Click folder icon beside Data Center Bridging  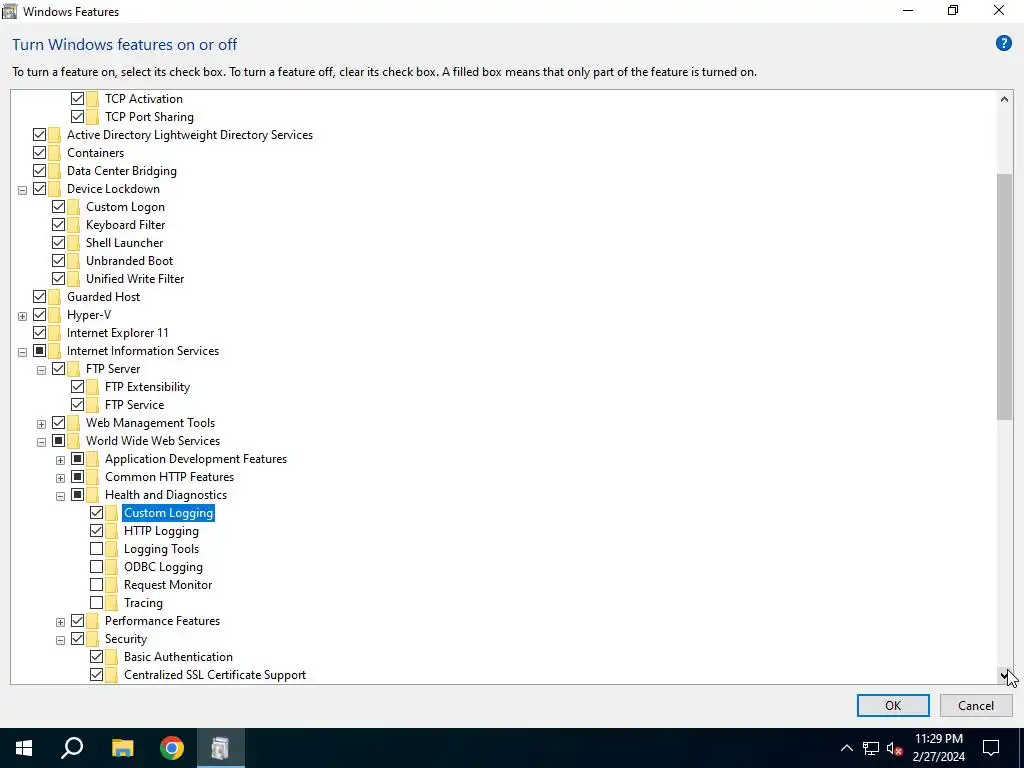pyautogui.click(x=54, y=170)
